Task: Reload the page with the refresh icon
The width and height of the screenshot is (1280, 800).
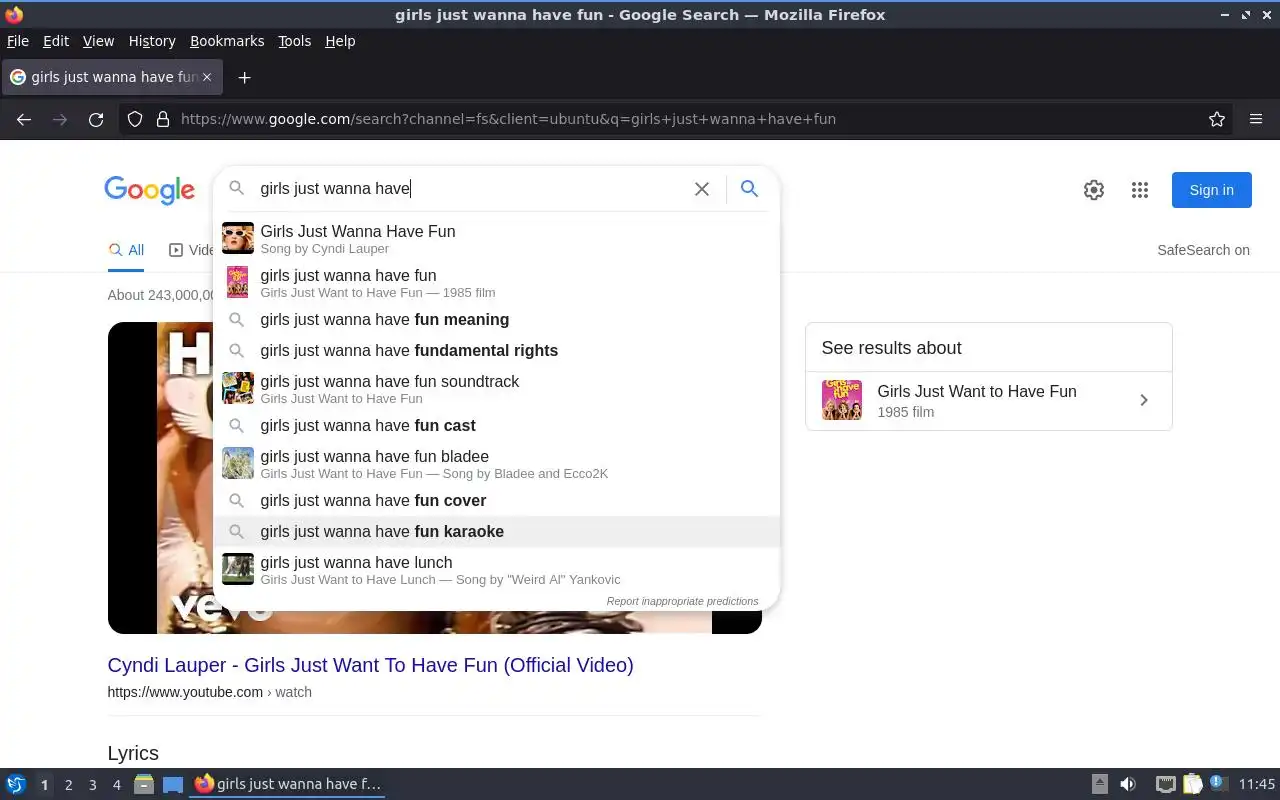Action: 96,119
